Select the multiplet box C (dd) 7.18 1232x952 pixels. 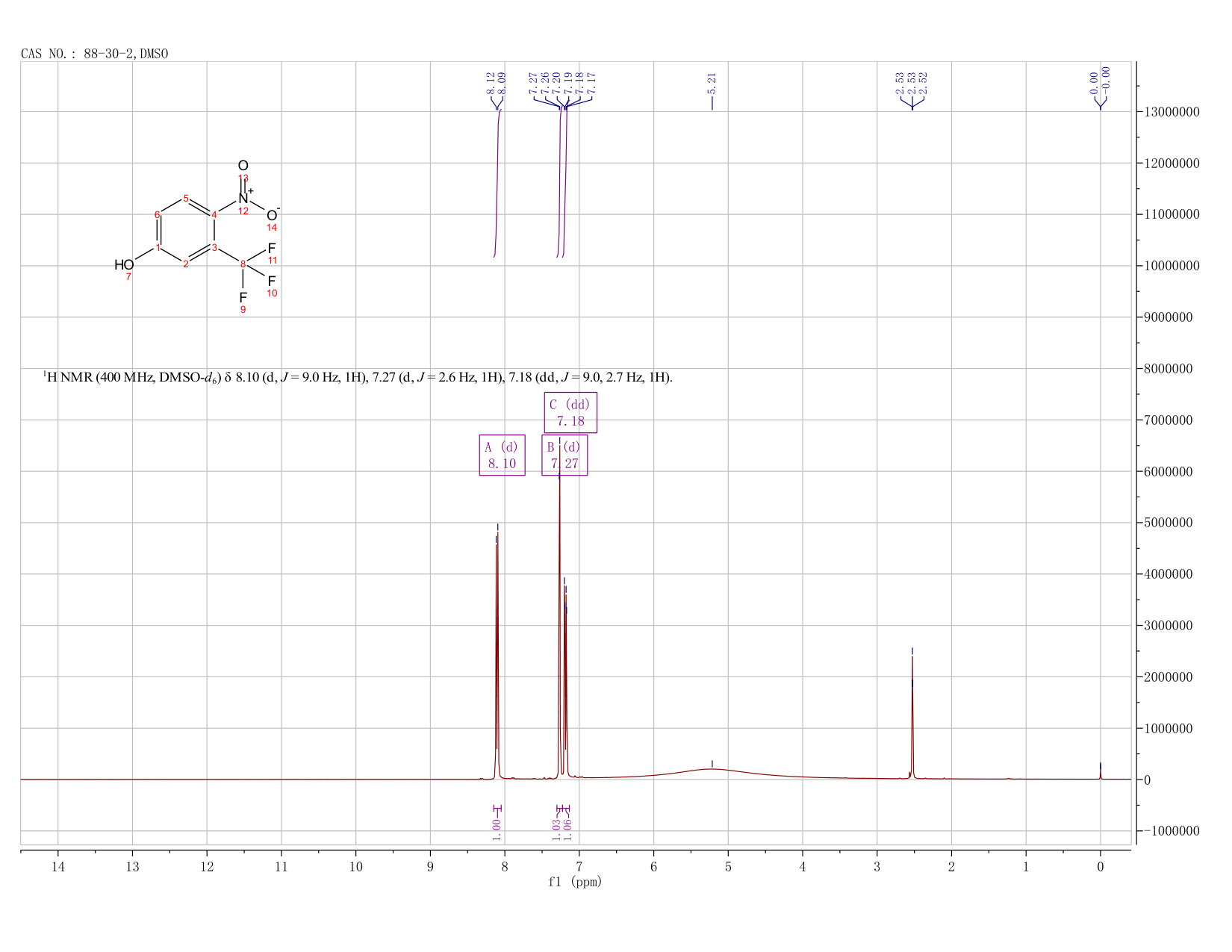(x=570, y=412)
